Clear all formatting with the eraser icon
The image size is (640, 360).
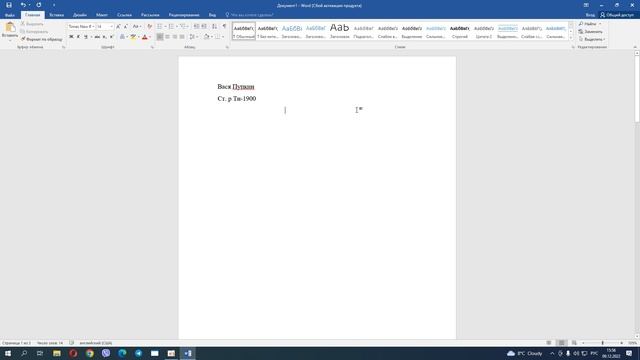pos(149,27)
